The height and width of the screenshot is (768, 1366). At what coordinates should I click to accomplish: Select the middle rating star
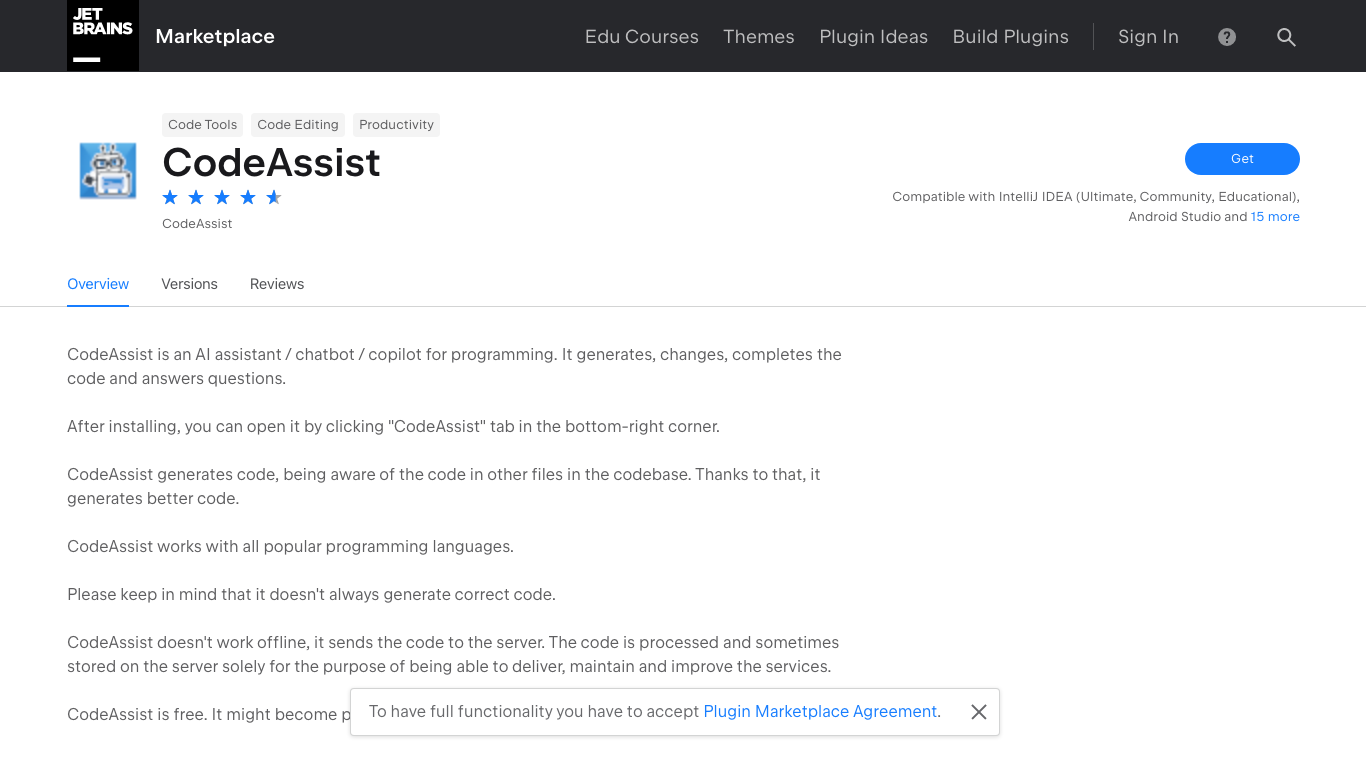pos(222,197)
